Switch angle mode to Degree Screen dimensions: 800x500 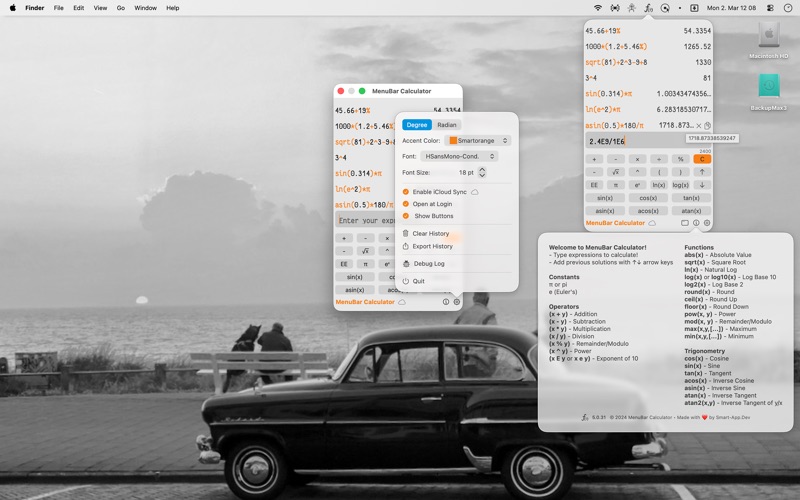pos(417,124)
